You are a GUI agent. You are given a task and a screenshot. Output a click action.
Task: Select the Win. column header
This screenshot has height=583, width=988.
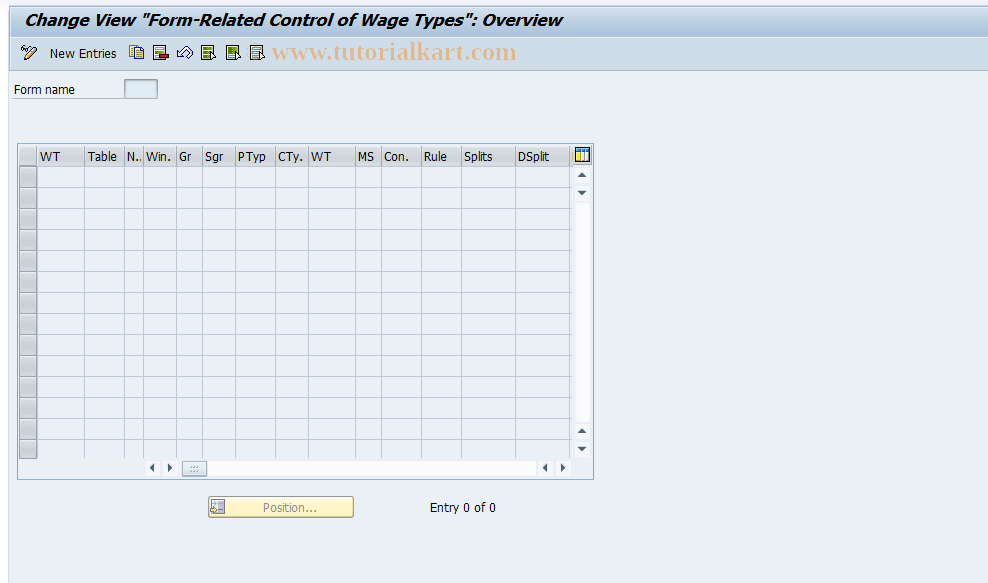point(160,156)
